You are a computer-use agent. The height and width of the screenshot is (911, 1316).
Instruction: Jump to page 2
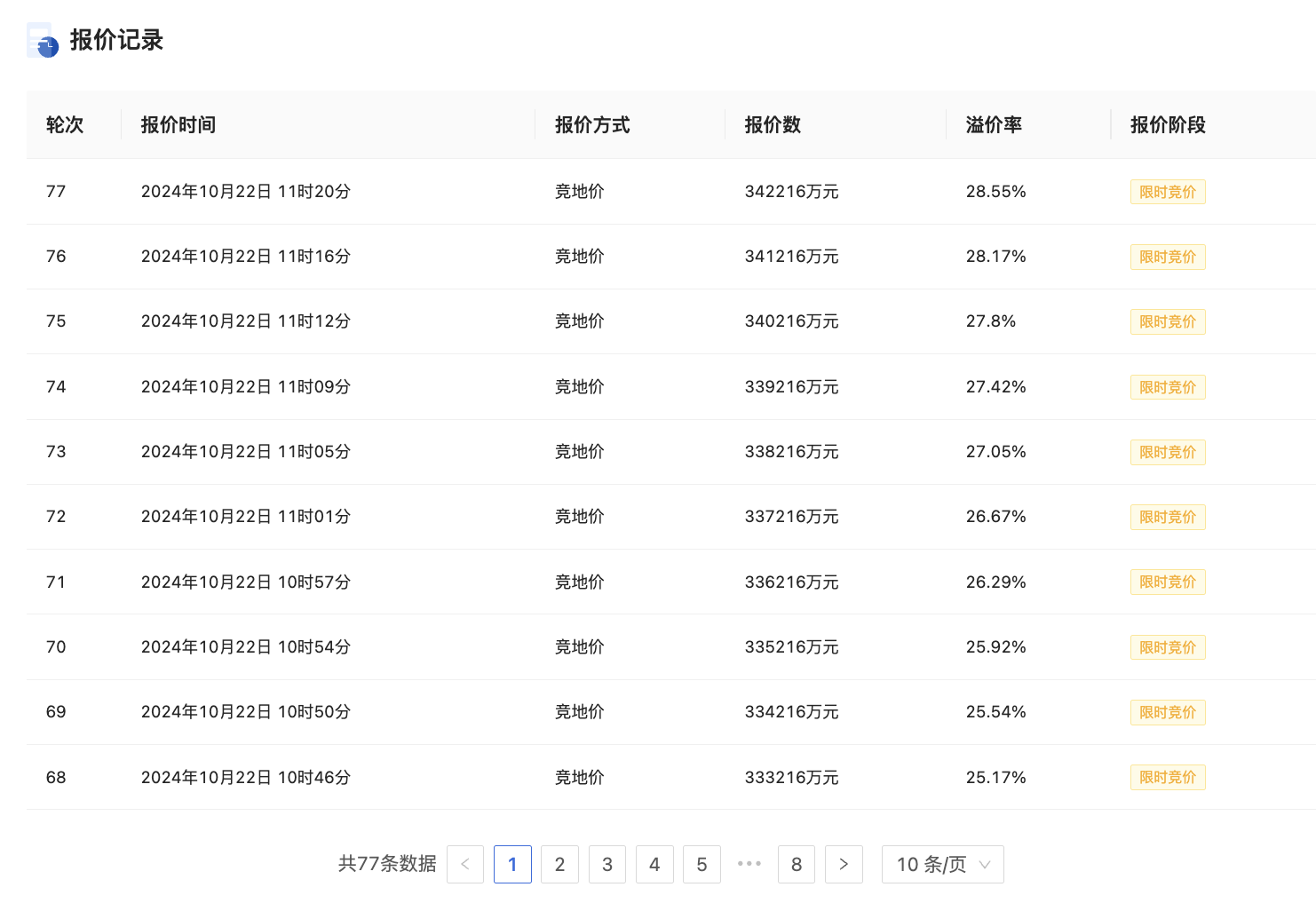coord(559,864)
